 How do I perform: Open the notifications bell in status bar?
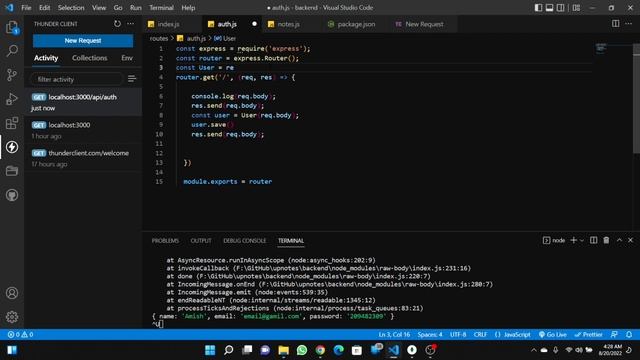coord(629,334)
